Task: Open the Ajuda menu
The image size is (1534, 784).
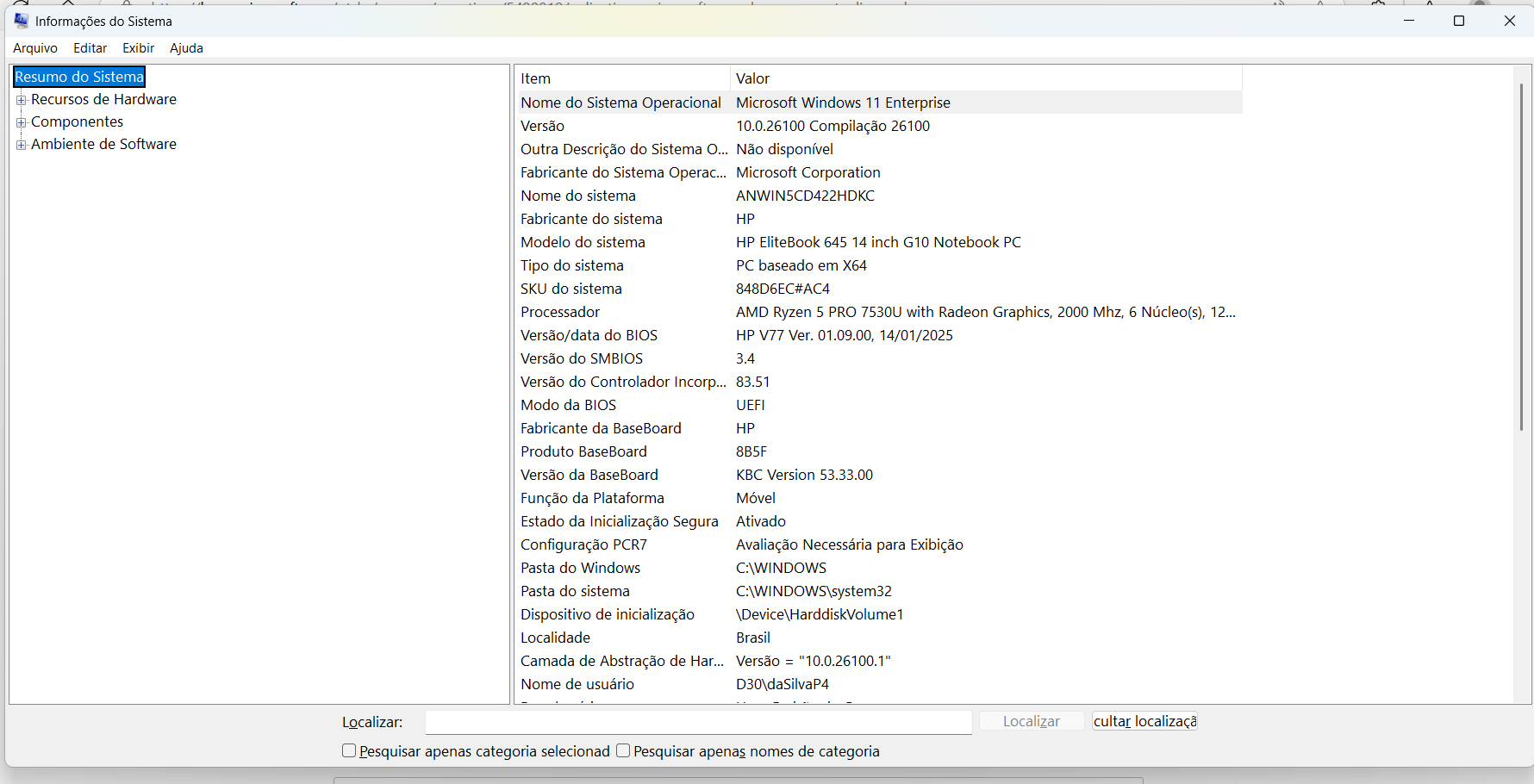Action: click(186, 48)
